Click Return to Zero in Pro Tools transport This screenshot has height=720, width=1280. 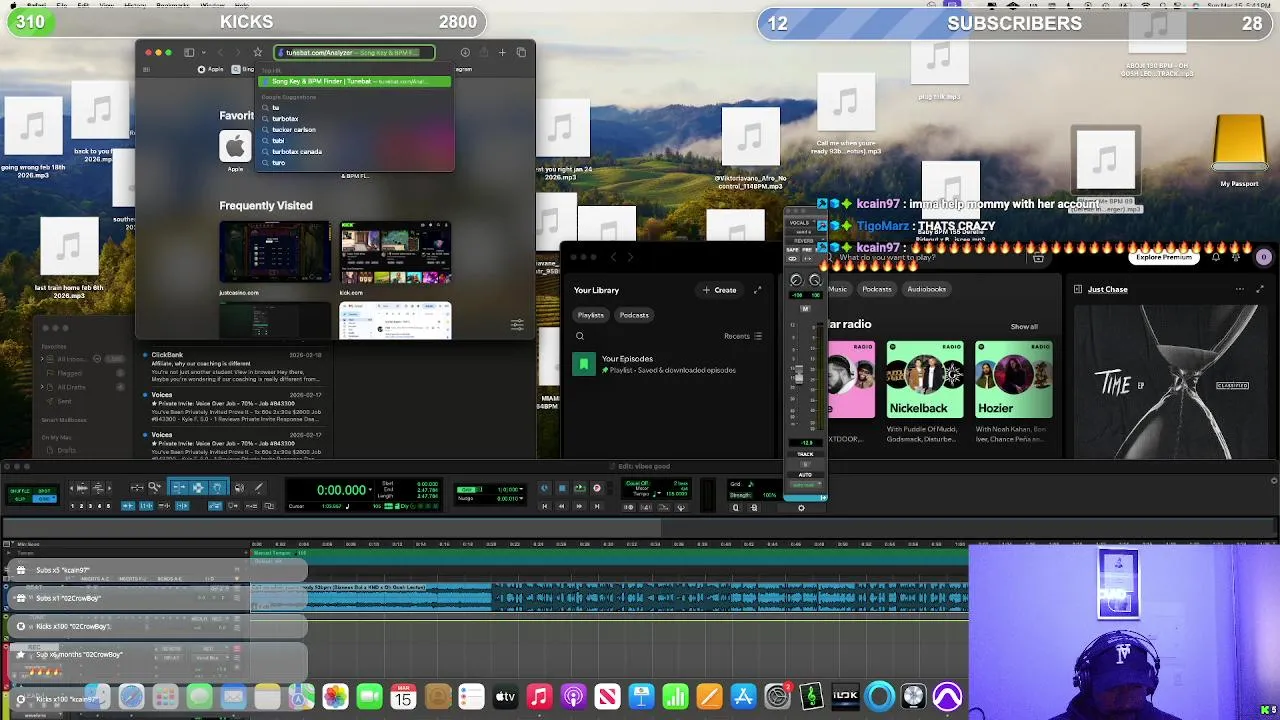click(x=544, y=506)
